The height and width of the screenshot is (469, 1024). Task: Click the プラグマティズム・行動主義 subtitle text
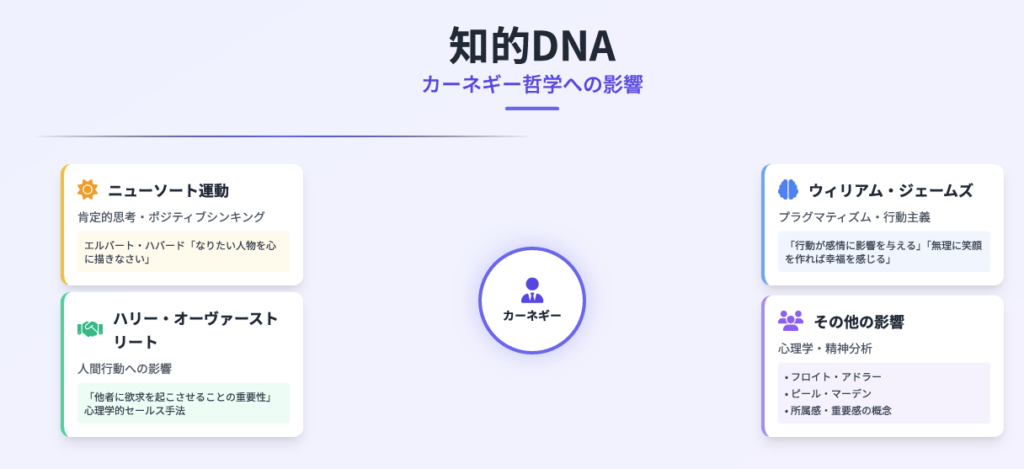pos(854,216)
